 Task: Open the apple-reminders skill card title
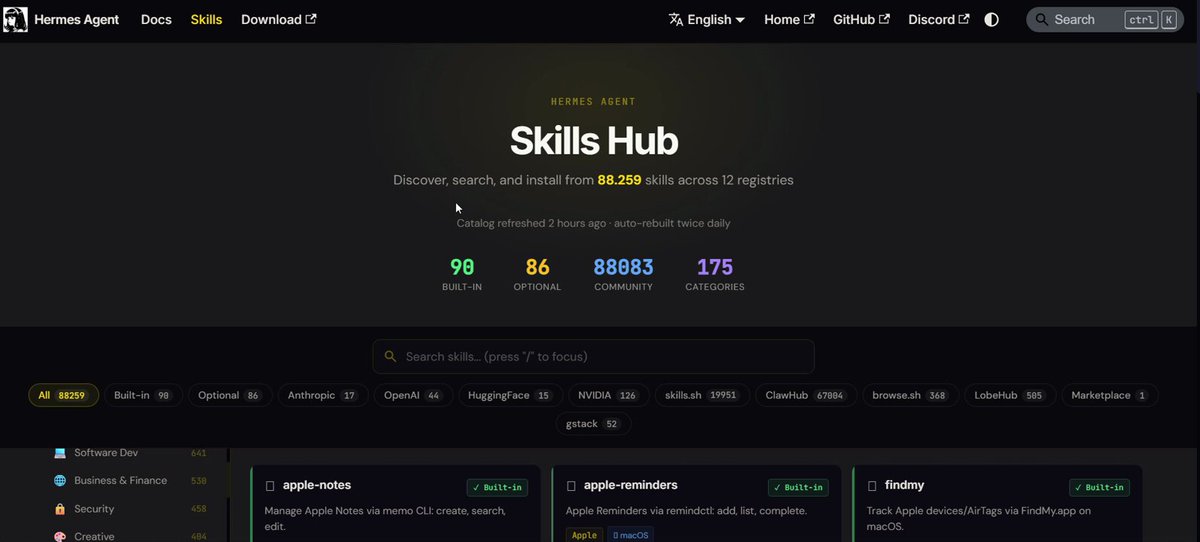(x=631, y=485)
